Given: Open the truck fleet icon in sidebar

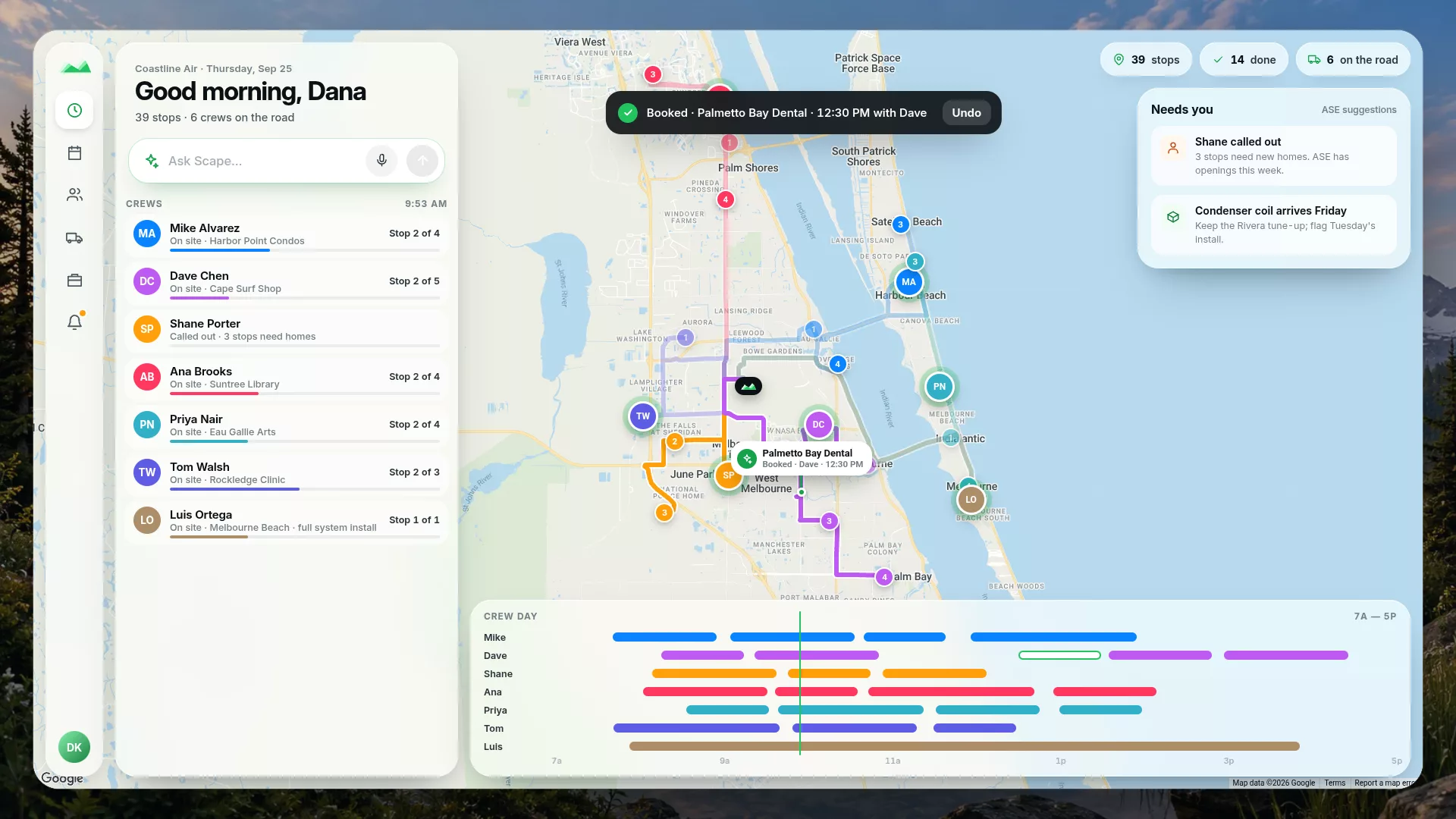Looking at the screenshot, I should [74, 238].
